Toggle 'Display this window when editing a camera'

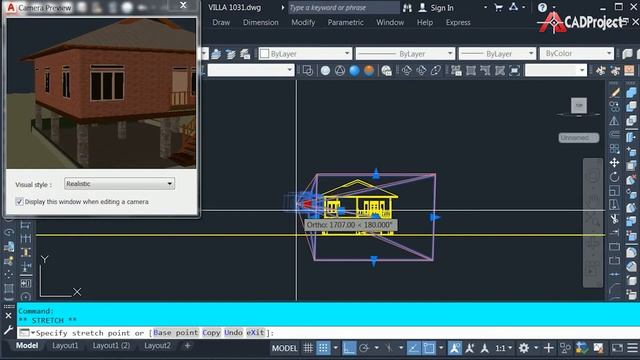coord(19,202)
